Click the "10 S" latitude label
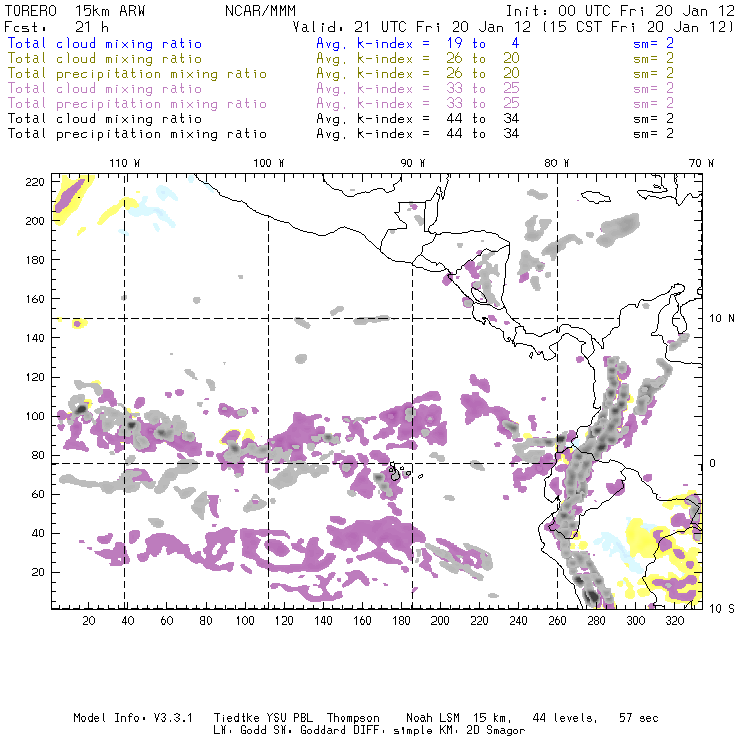This screenshot has width=740, height=740. 722,608
